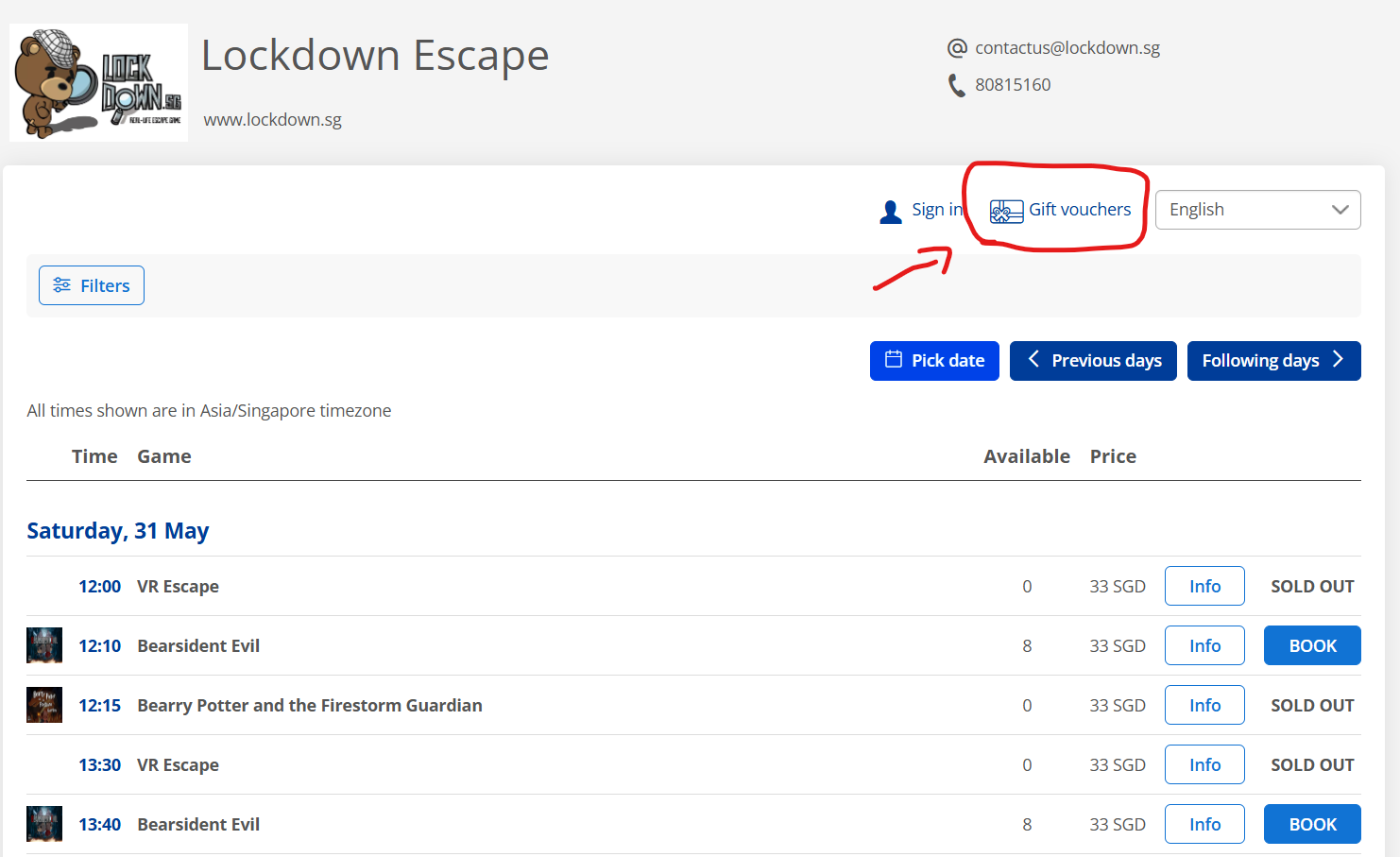Click the Price column header
This screenshot has width=1400, height=857.
1113,456
